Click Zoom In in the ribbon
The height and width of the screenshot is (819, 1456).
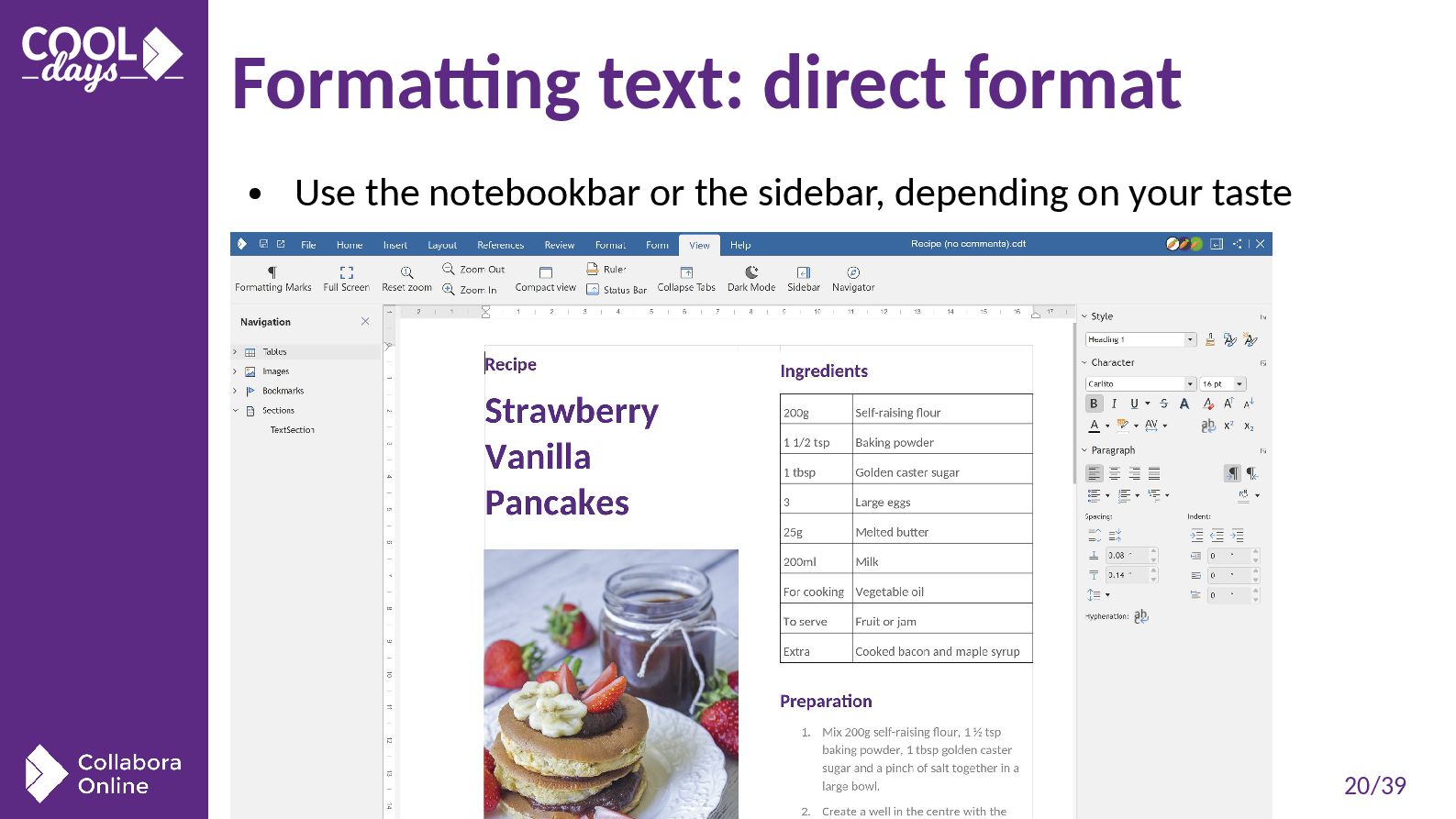coord(470,289)
